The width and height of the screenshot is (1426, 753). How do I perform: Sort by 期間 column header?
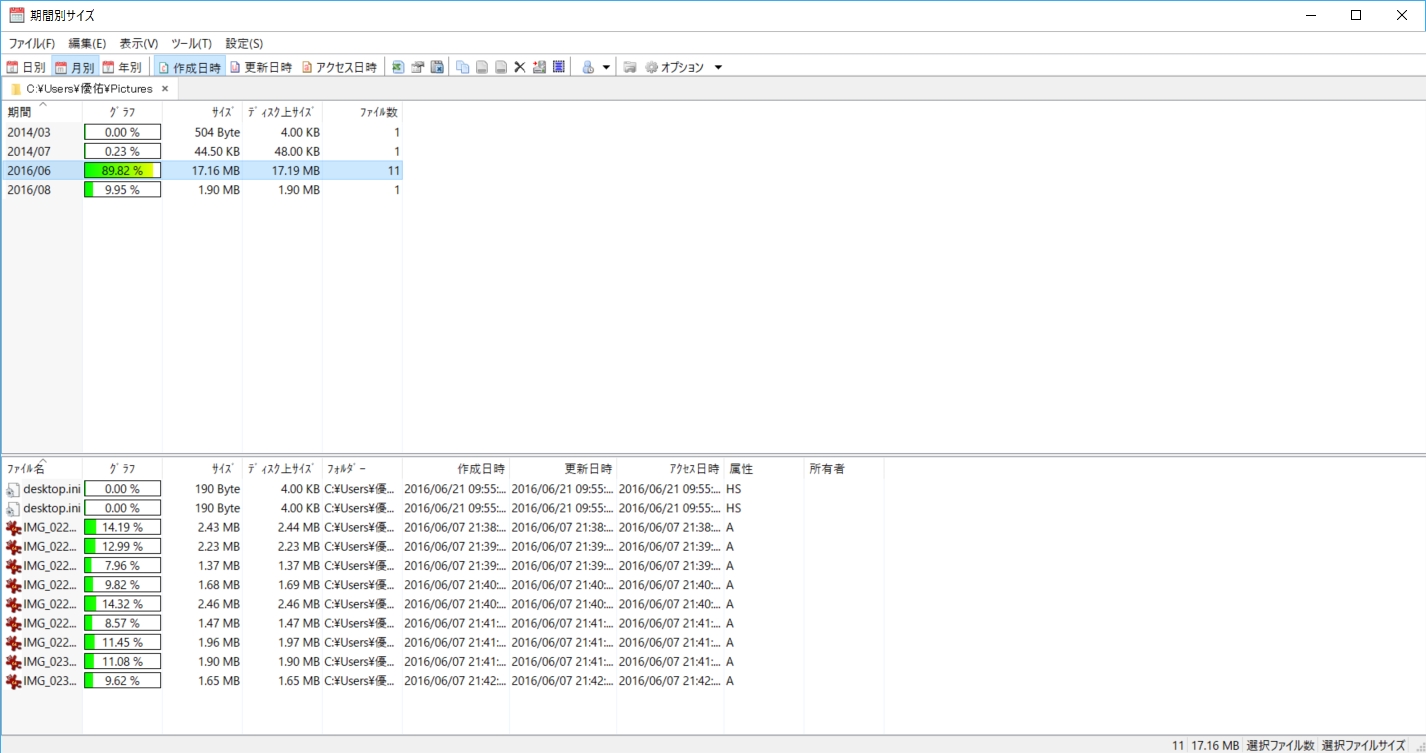pos(42,112)
